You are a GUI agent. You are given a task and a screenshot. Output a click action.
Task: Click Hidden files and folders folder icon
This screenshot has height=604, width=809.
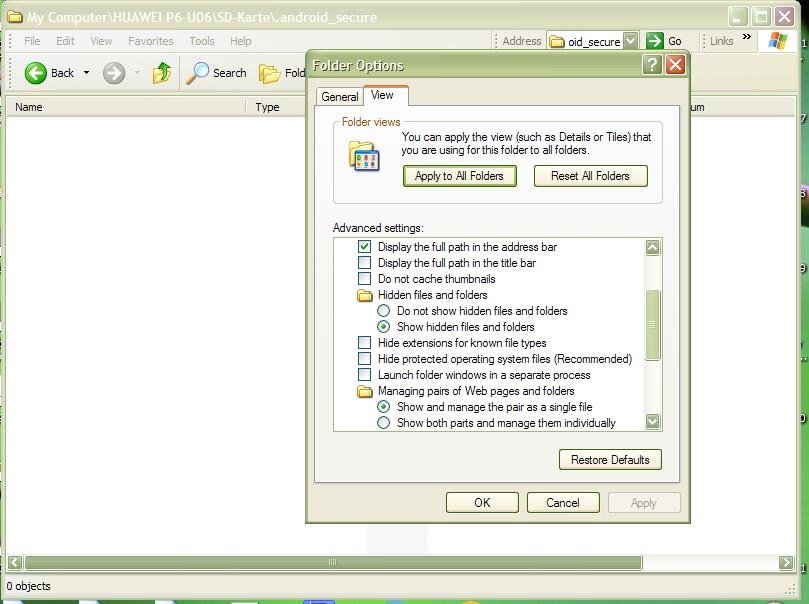pos(365,295)
